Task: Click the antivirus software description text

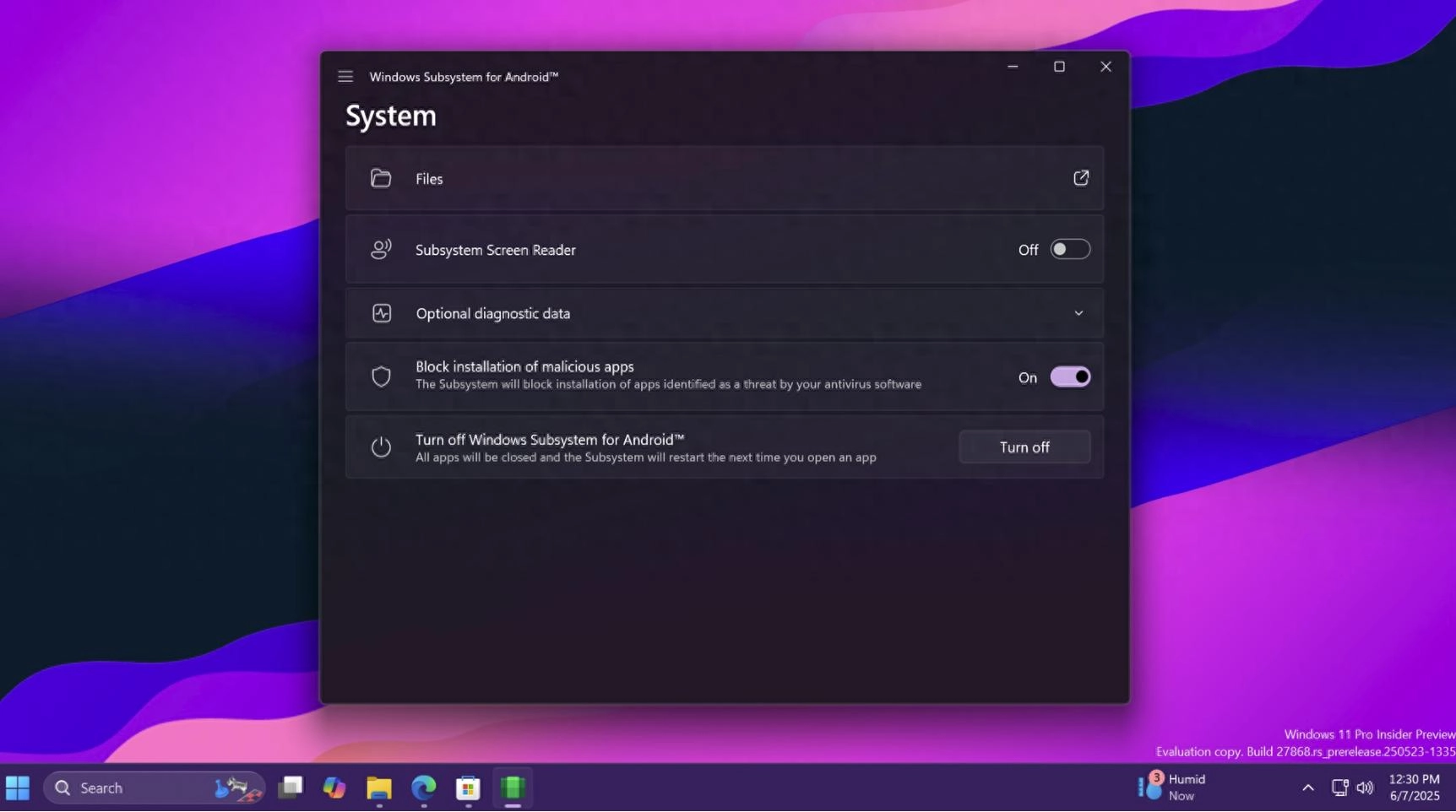Action: point(668,384)
